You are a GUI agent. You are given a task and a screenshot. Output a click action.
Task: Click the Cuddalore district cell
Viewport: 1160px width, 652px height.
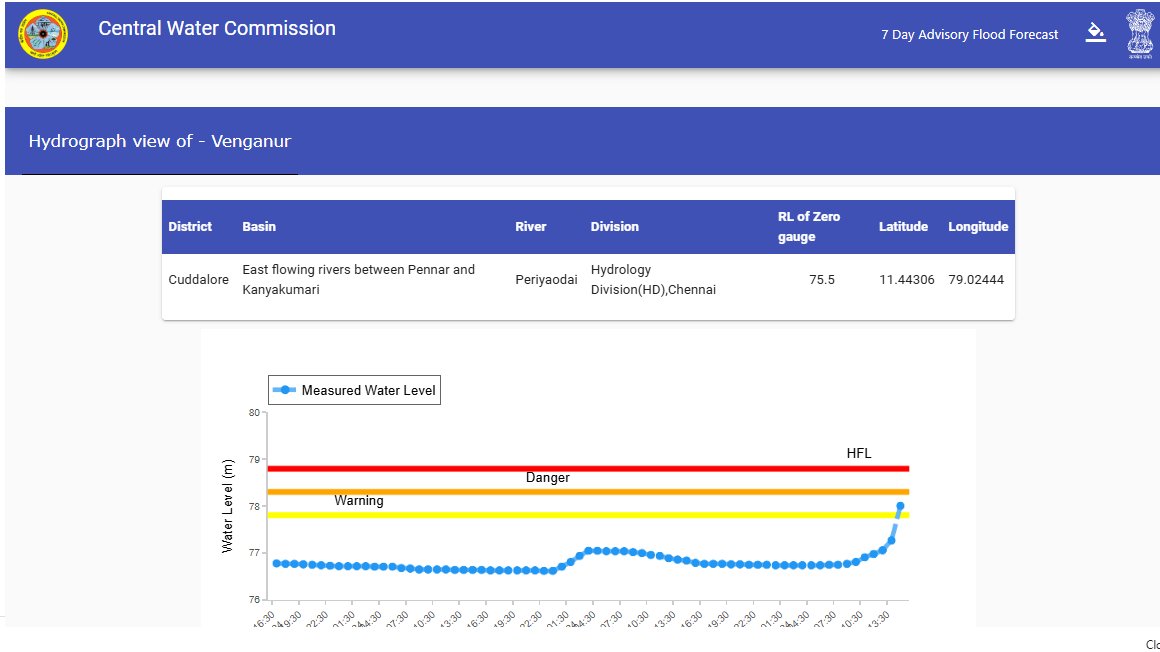(x=198, y=280)
